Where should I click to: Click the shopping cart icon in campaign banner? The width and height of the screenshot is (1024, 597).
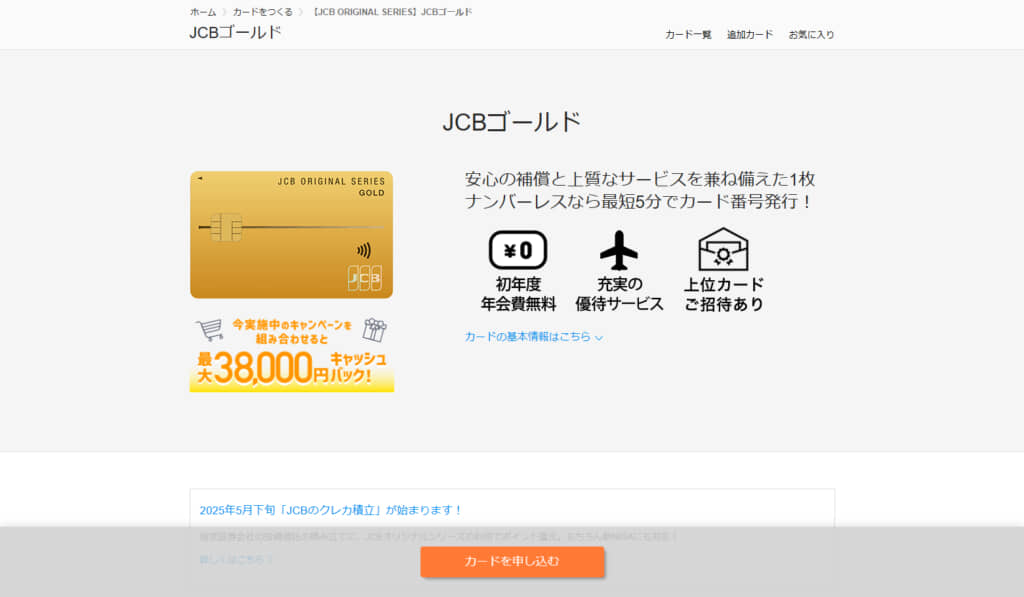coord(210,329)
